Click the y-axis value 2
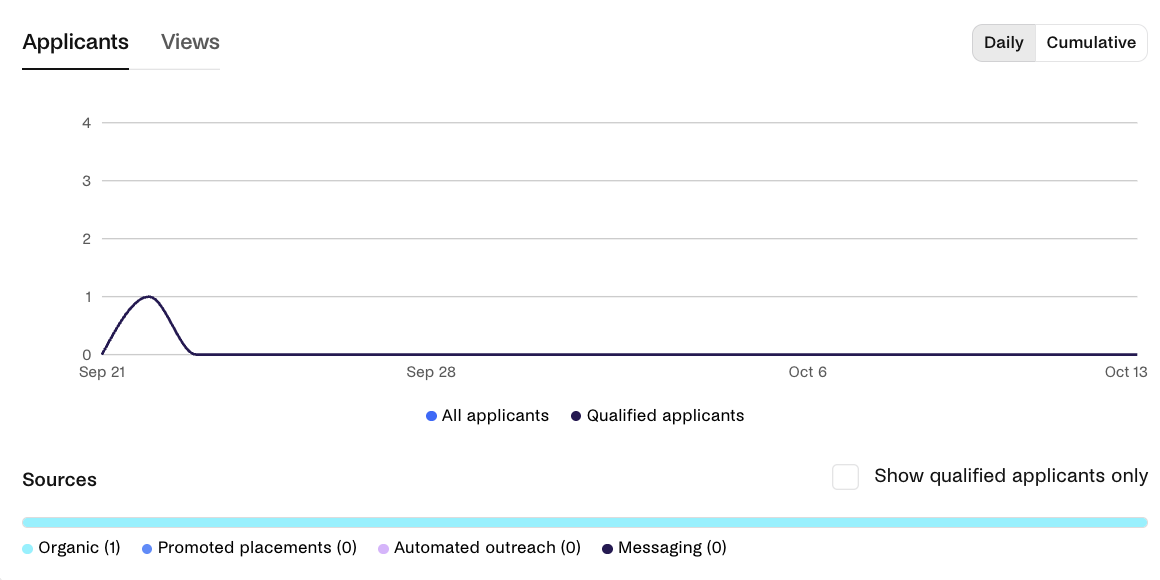Image resolution: width=1160 pixels, height=580 pixels. coord(87,239)
